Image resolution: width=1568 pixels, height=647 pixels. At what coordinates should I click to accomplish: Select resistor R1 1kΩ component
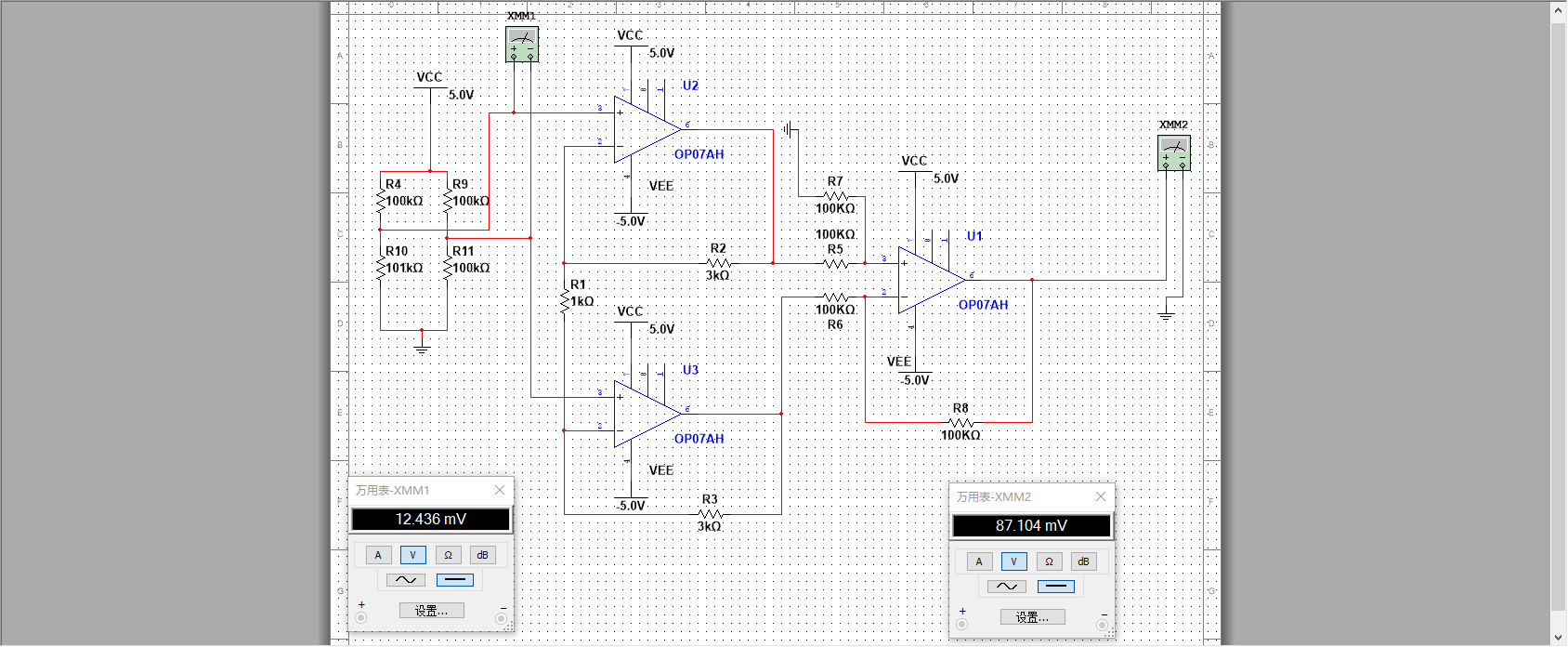[564, 300]
